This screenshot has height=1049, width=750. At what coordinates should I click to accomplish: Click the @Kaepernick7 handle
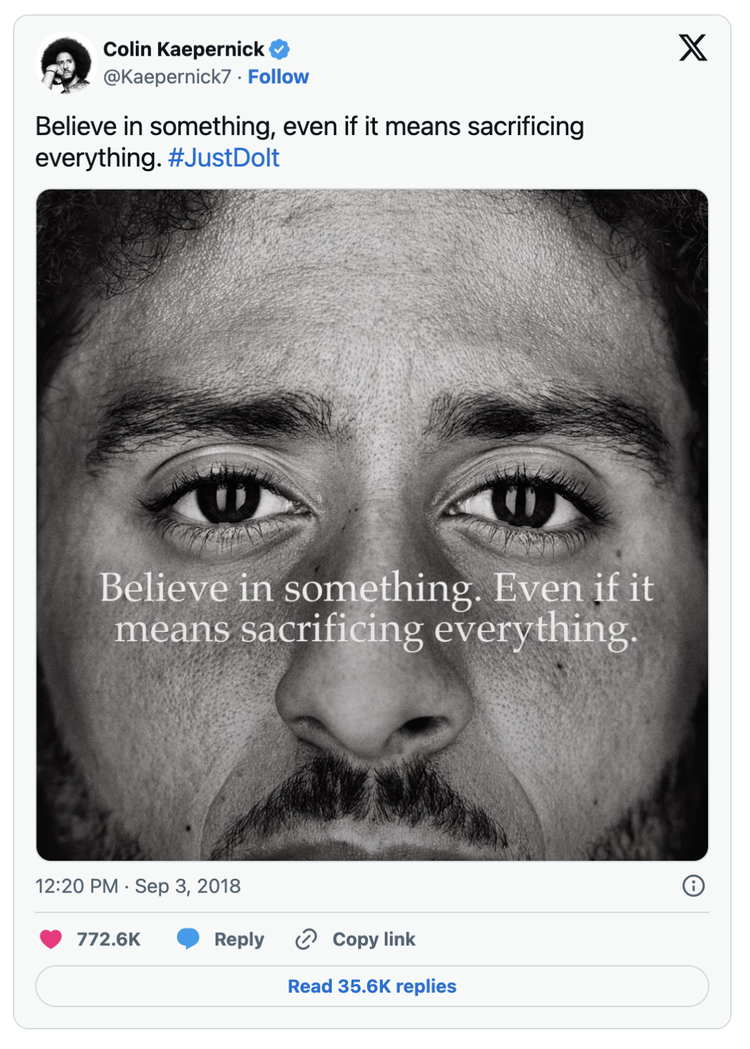(x=167, y=77)
